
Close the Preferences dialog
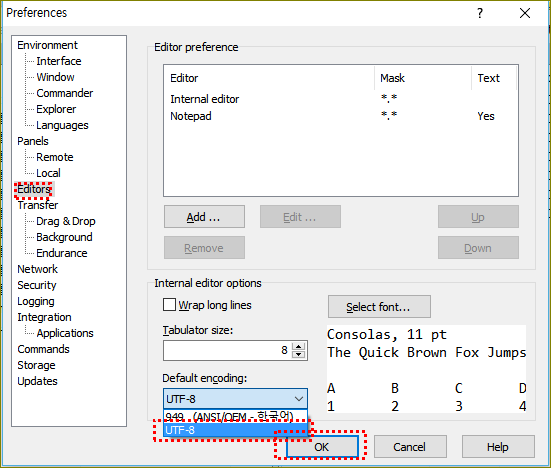click(x=525, y=13)
